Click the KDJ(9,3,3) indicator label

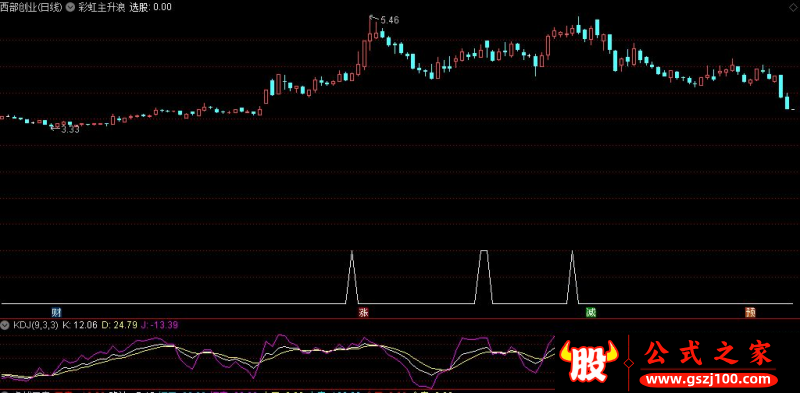(x=36, y=325)
